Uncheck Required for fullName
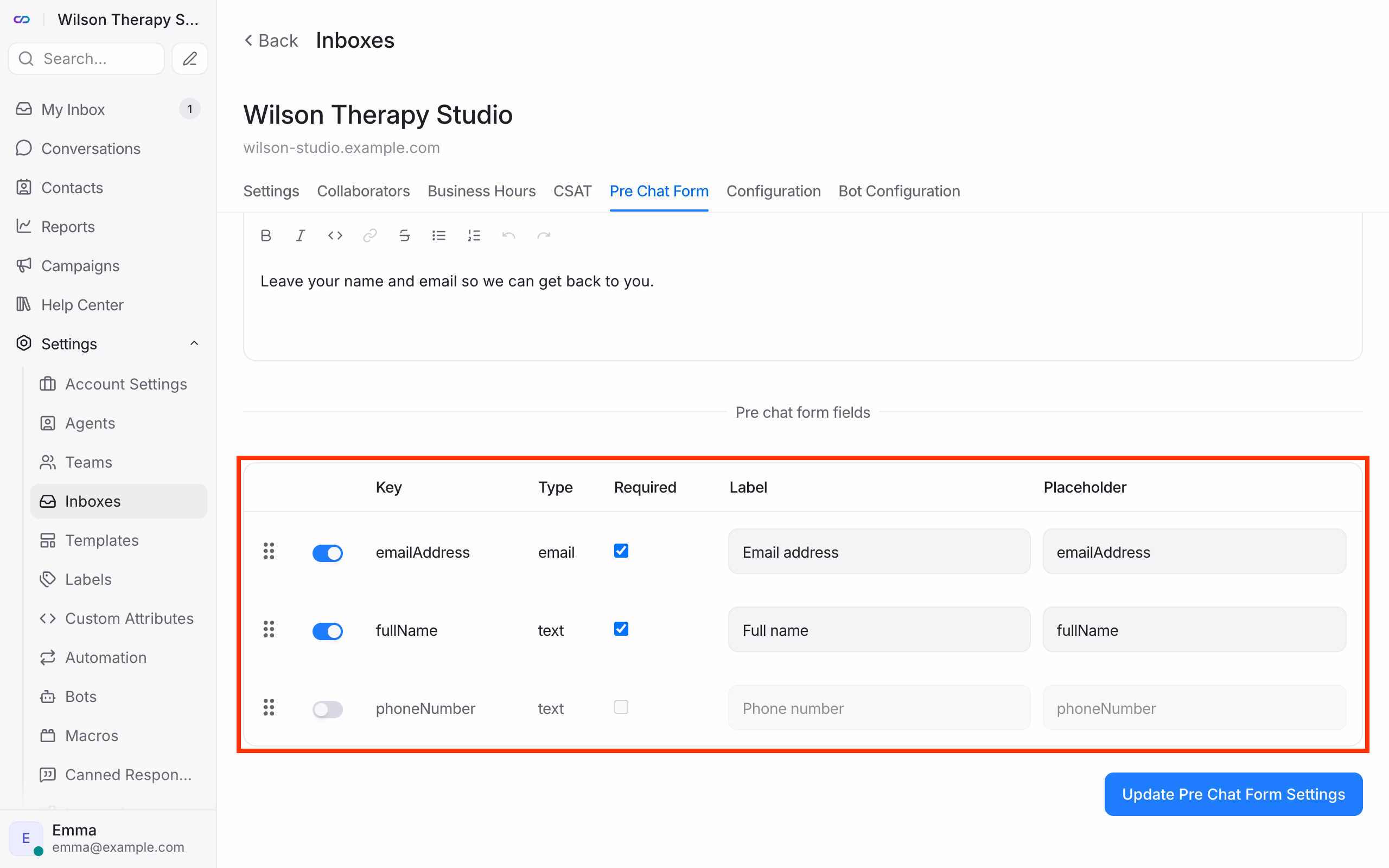1389x868 pixels. click(x=621, y=629)
